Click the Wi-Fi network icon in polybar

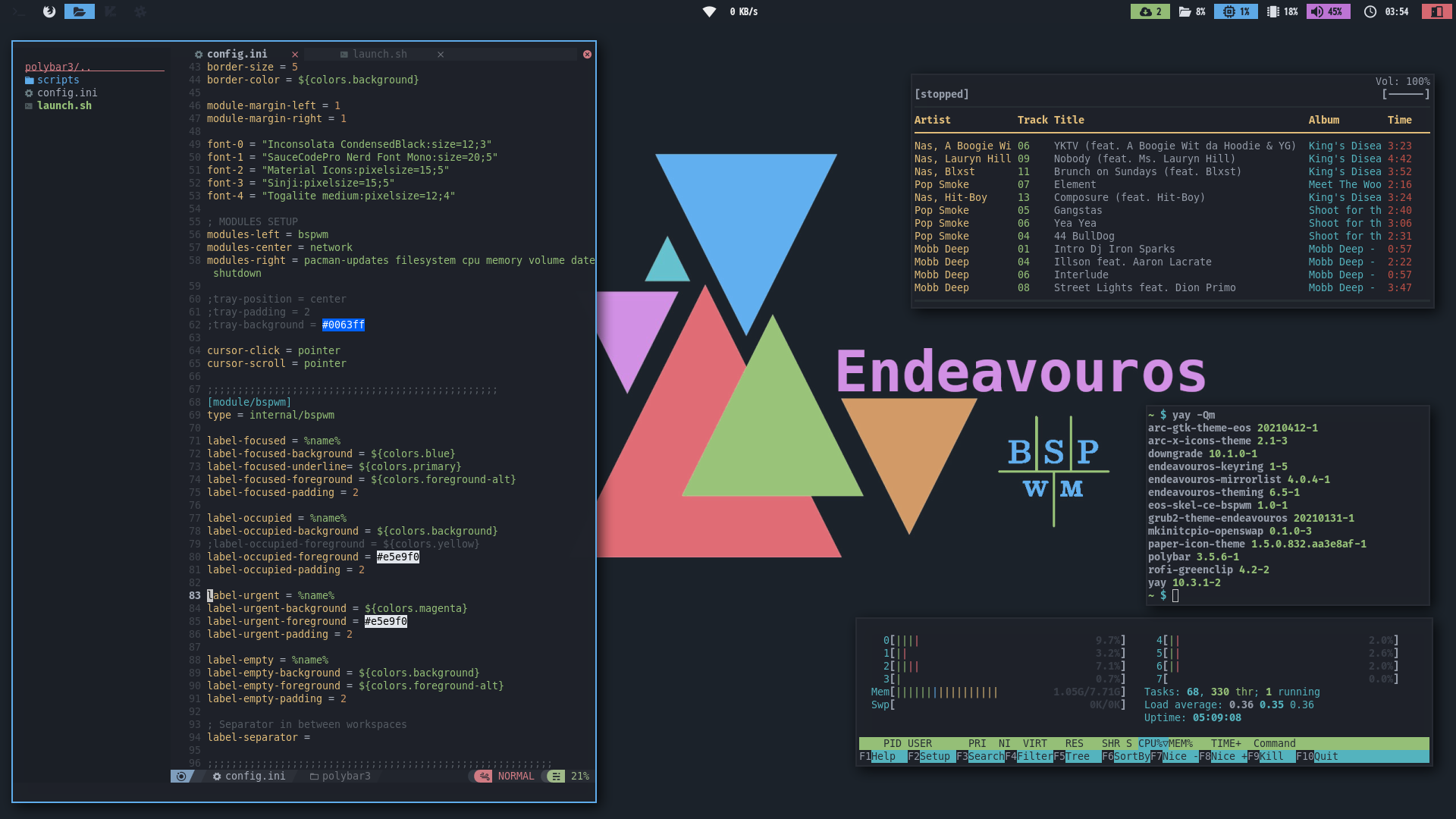709,11
